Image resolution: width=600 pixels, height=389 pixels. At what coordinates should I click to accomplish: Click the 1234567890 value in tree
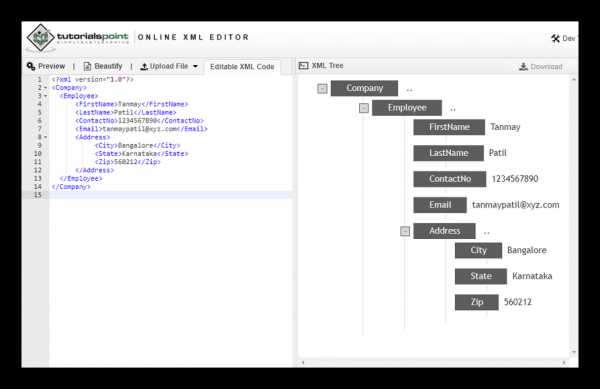[x=515, y=179]
